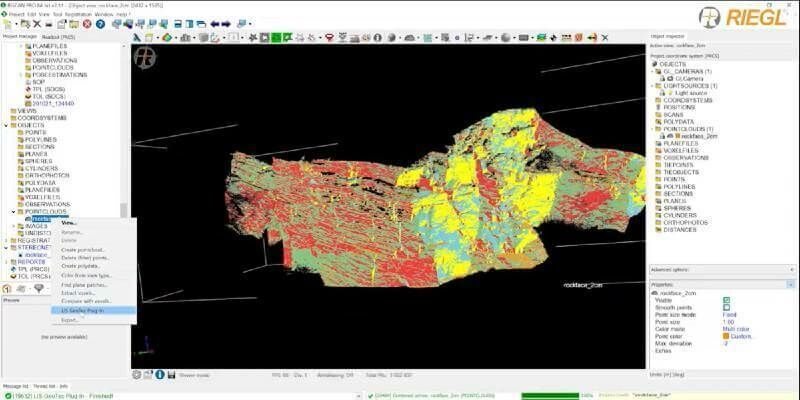This screenshot has height=400, width=800.
Task: Switch to the Thread list tab
Action: tap(43, 386)
